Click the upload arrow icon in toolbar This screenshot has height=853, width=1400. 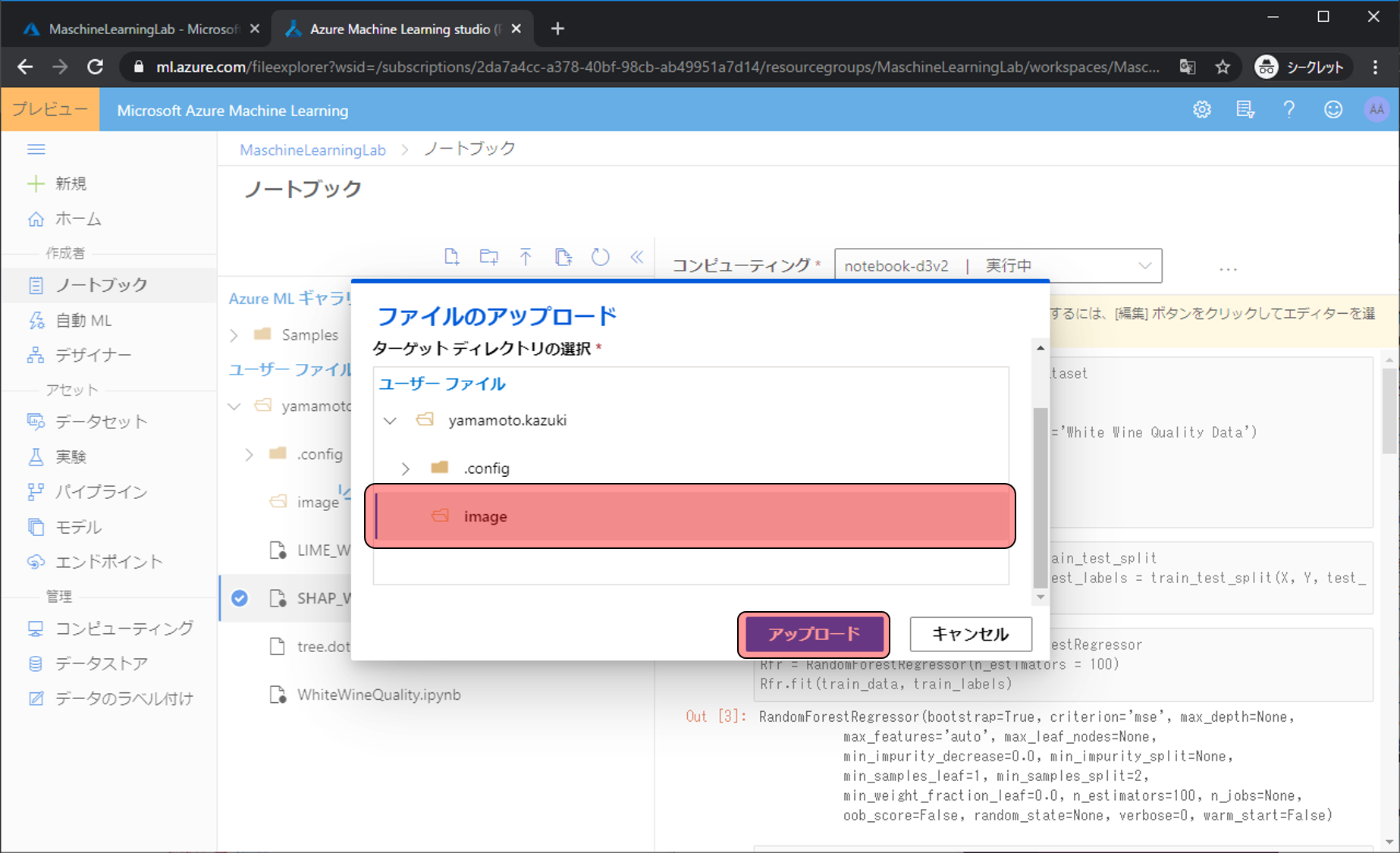(x=526, y=257)
